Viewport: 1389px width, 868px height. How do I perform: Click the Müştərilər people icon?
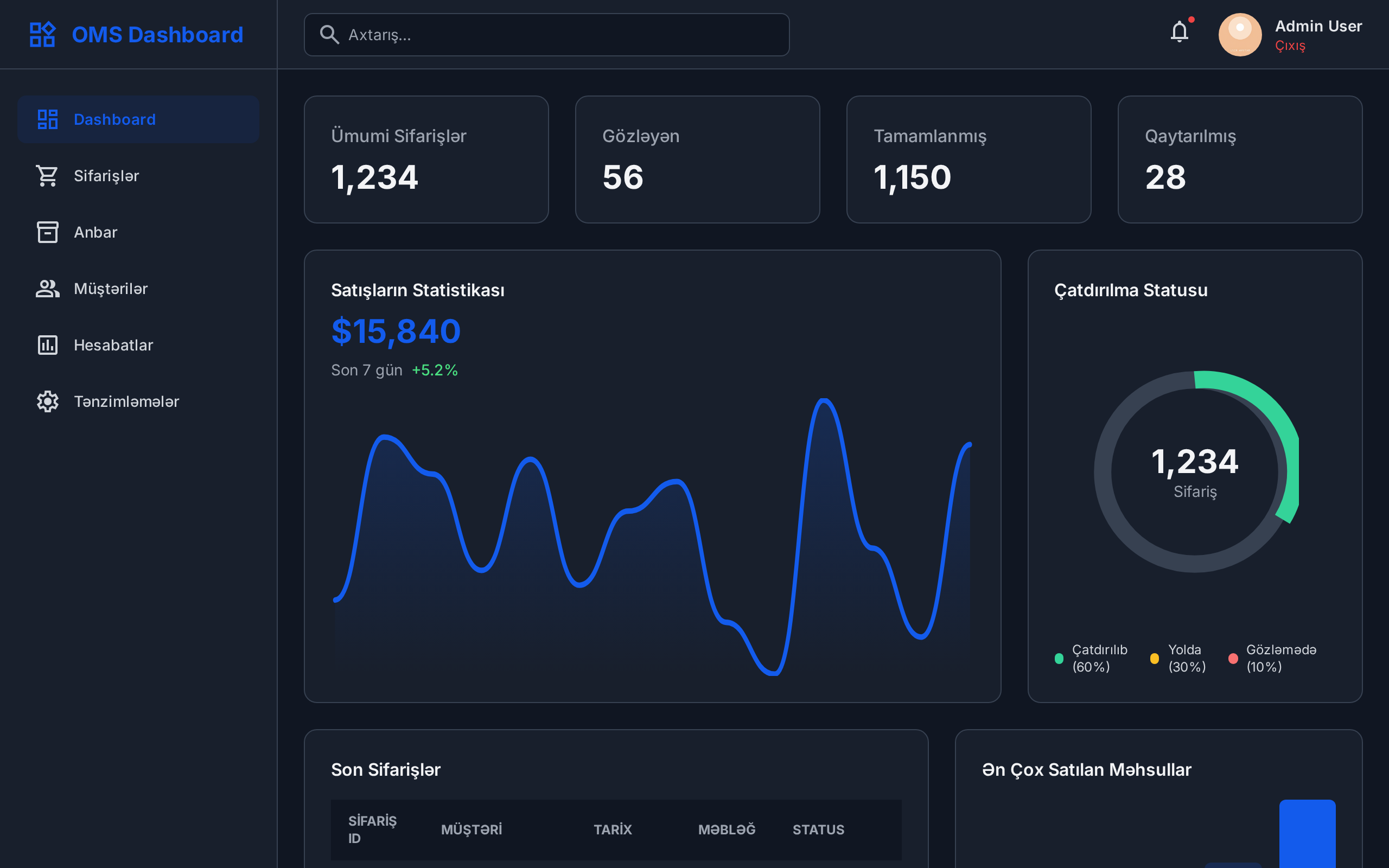(x=47, y=289)
